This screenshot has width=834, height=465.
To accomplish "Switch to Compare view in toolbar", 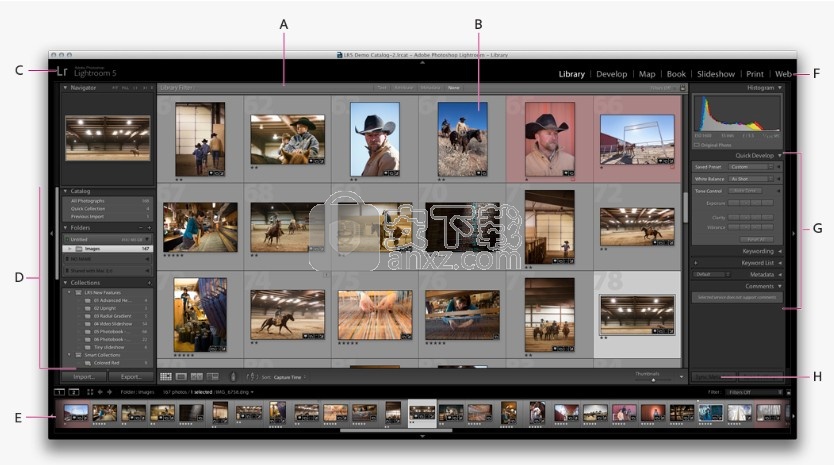I will [x=197, y=377].
